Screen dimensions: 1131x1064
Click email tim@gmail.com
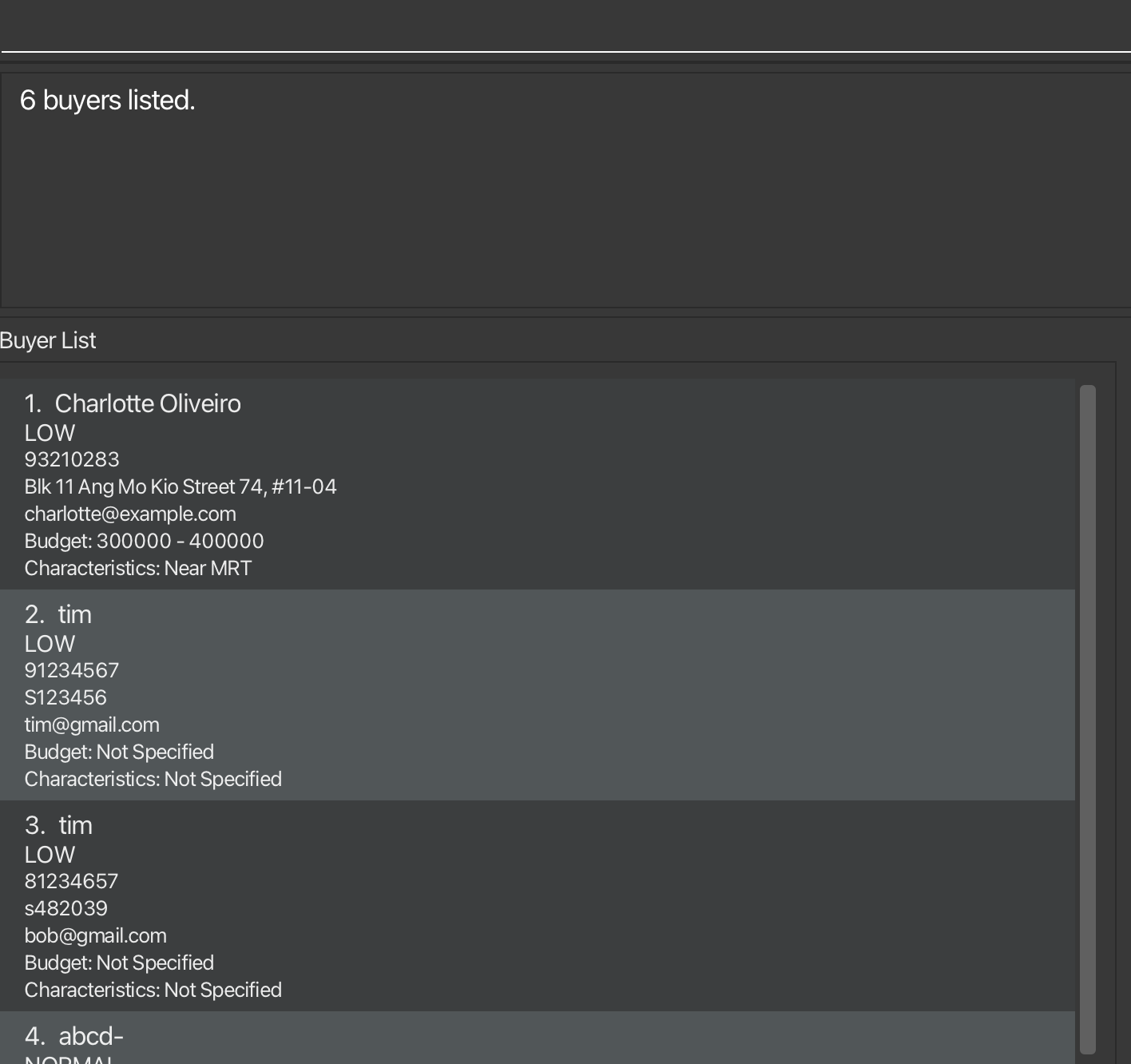coord(92,725)
